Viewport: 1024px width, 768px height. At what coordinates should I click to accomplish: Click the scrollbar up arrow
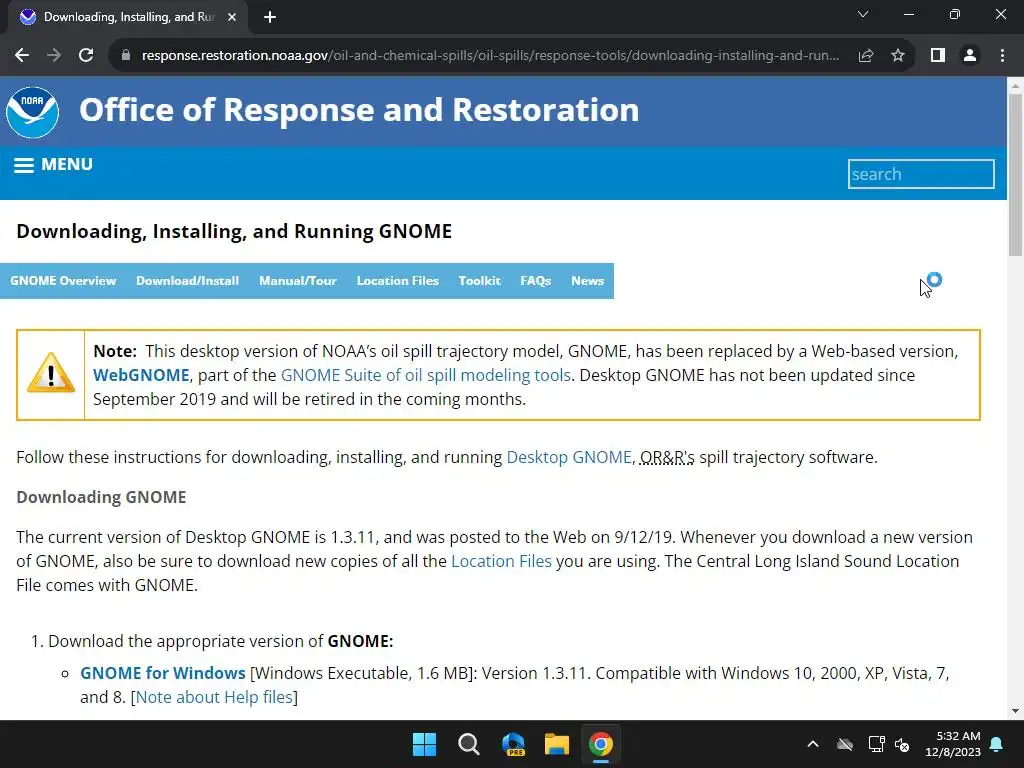pyautogui.click(x=1015, y=85)
